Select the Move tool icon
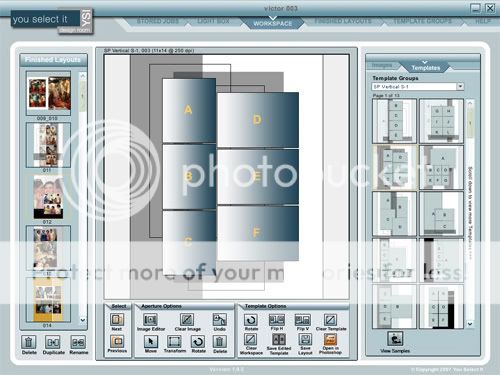The height and width of the screenshot is (375, 500). pos(151,342)
